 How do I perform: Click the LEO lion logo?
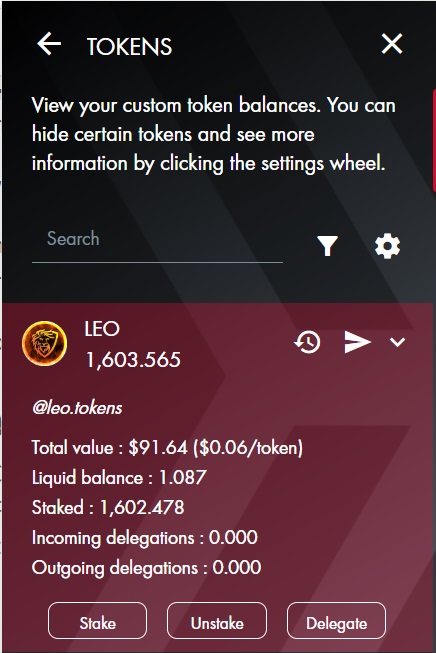45,344
